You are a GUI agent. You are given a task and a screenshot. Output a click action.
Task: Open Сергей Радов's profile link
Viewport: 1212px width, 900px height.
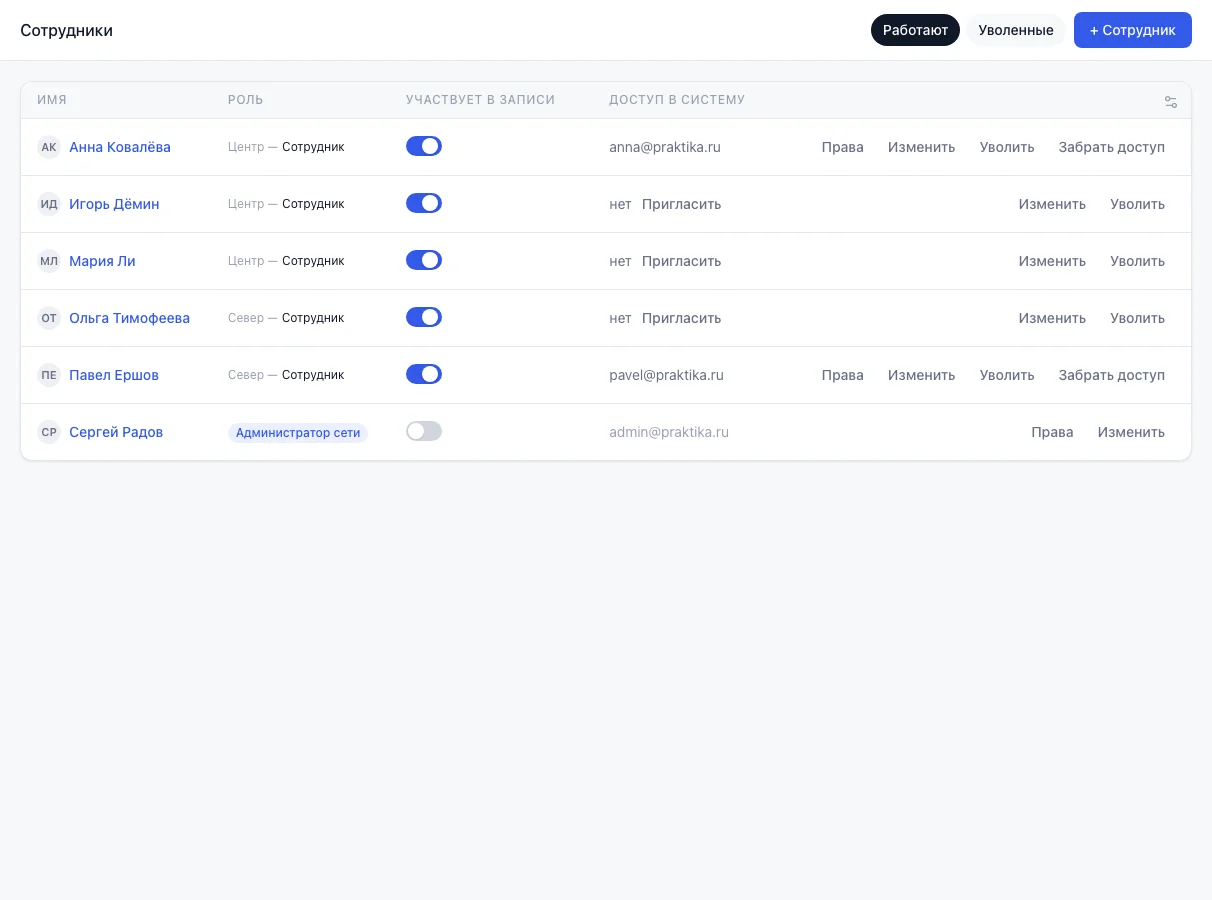[x=116, y=432]
